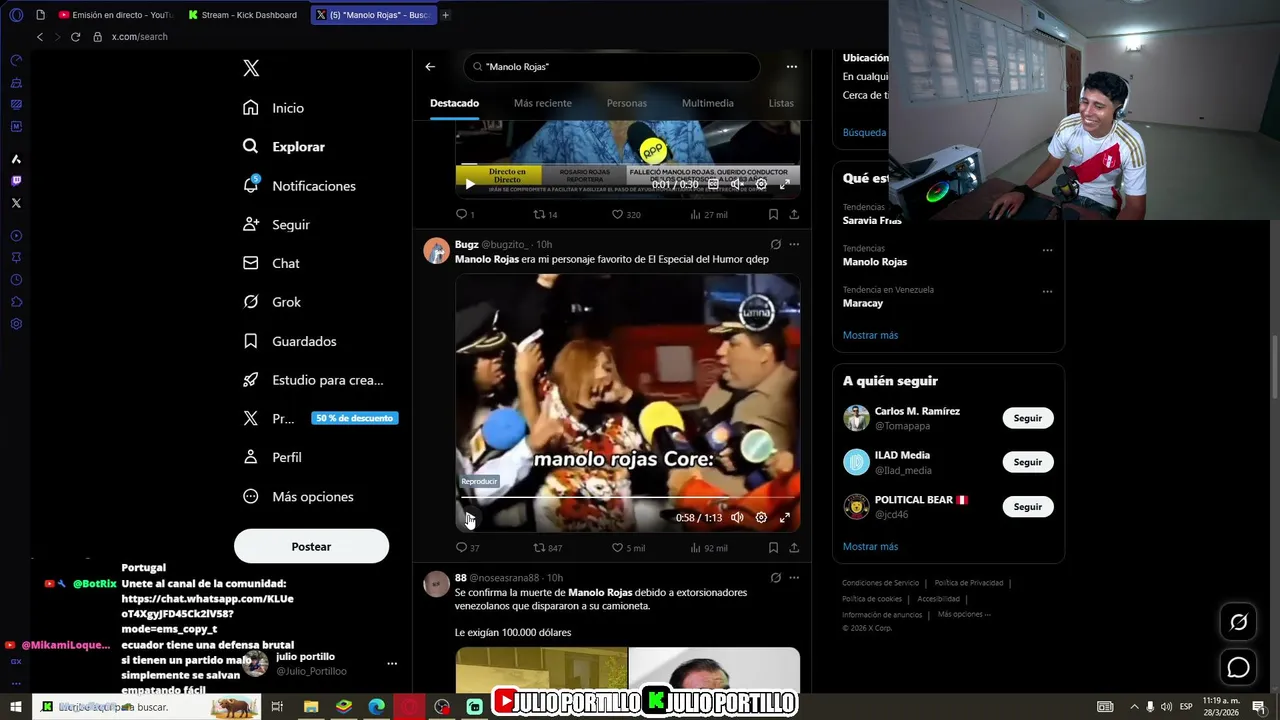Bookmark the Bugz post
The height and width of the screenshot is (720, 1280).
773,548
